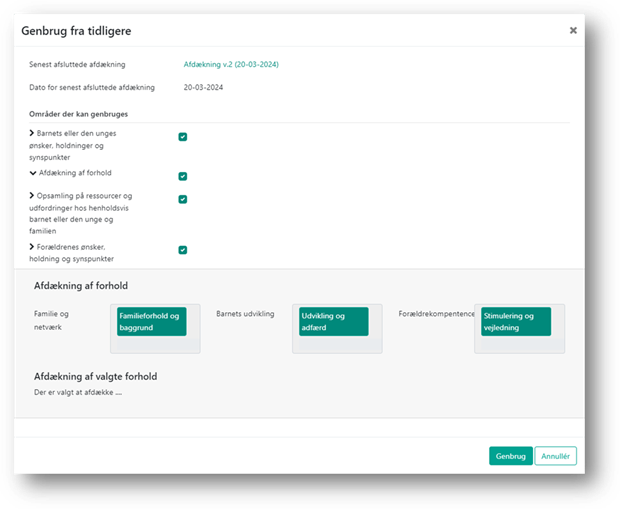Click the 20-03-2024 date value

tap(202, 87)
